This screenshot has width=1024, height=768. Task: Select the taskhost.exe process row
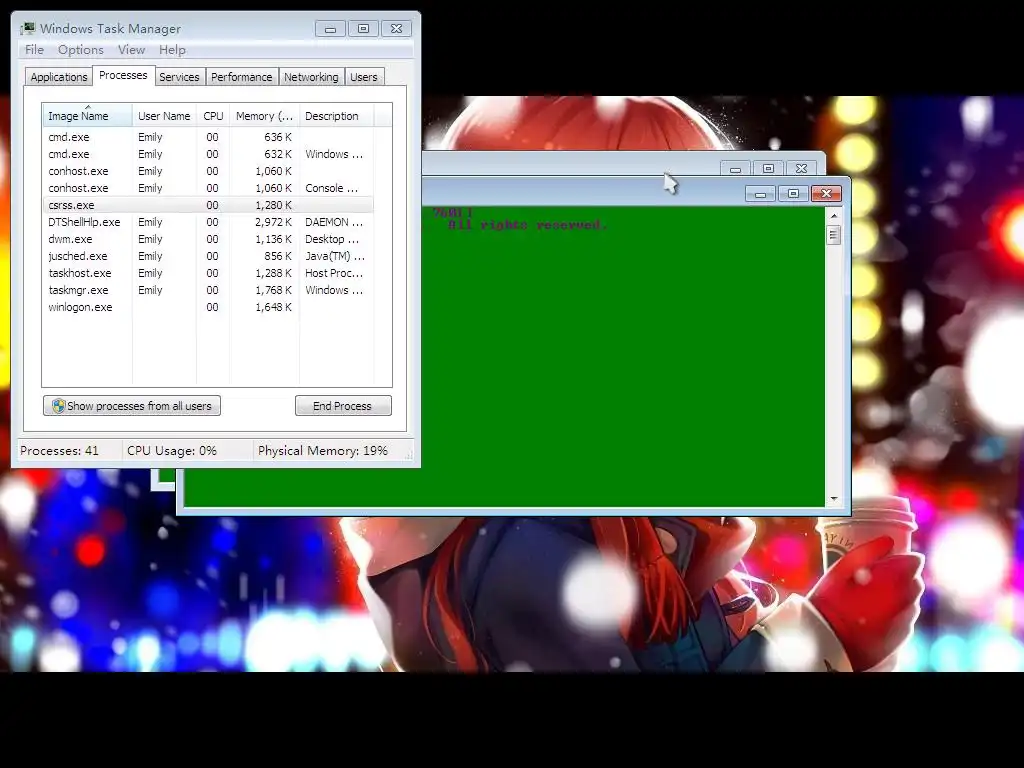208,273
